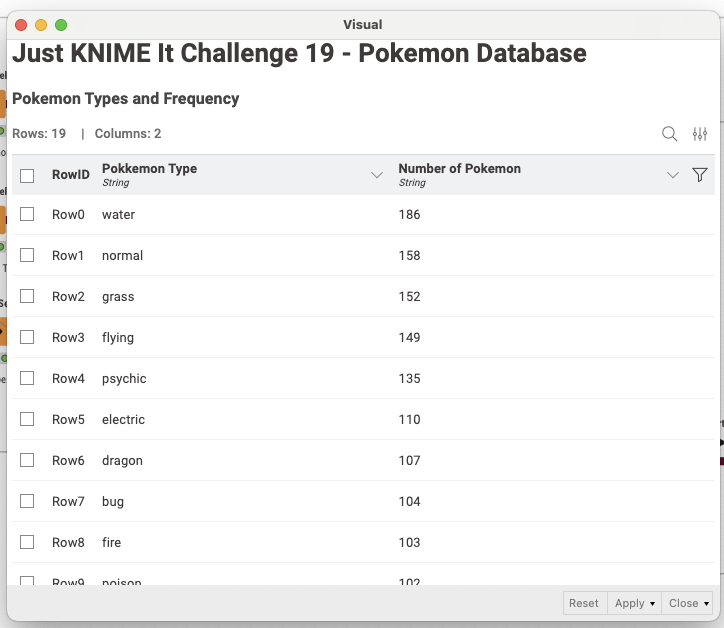Check the box for Row0 water
The image size is (724, 628).
27,214
